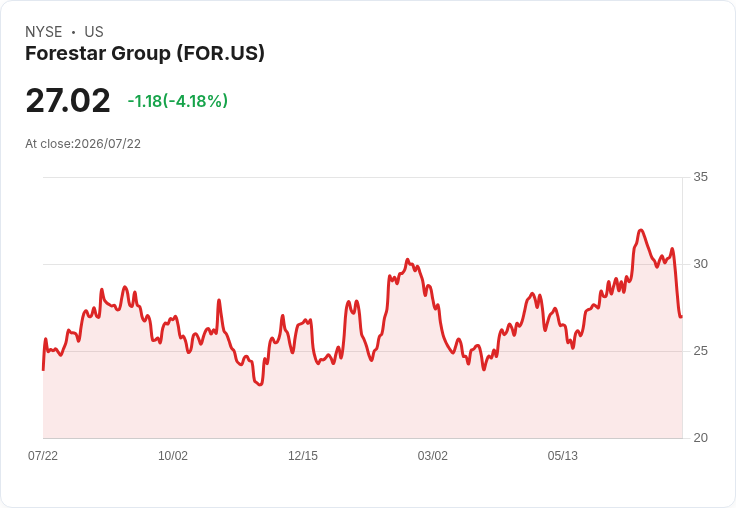Click the 25 y-axis price label

(700, 351)
